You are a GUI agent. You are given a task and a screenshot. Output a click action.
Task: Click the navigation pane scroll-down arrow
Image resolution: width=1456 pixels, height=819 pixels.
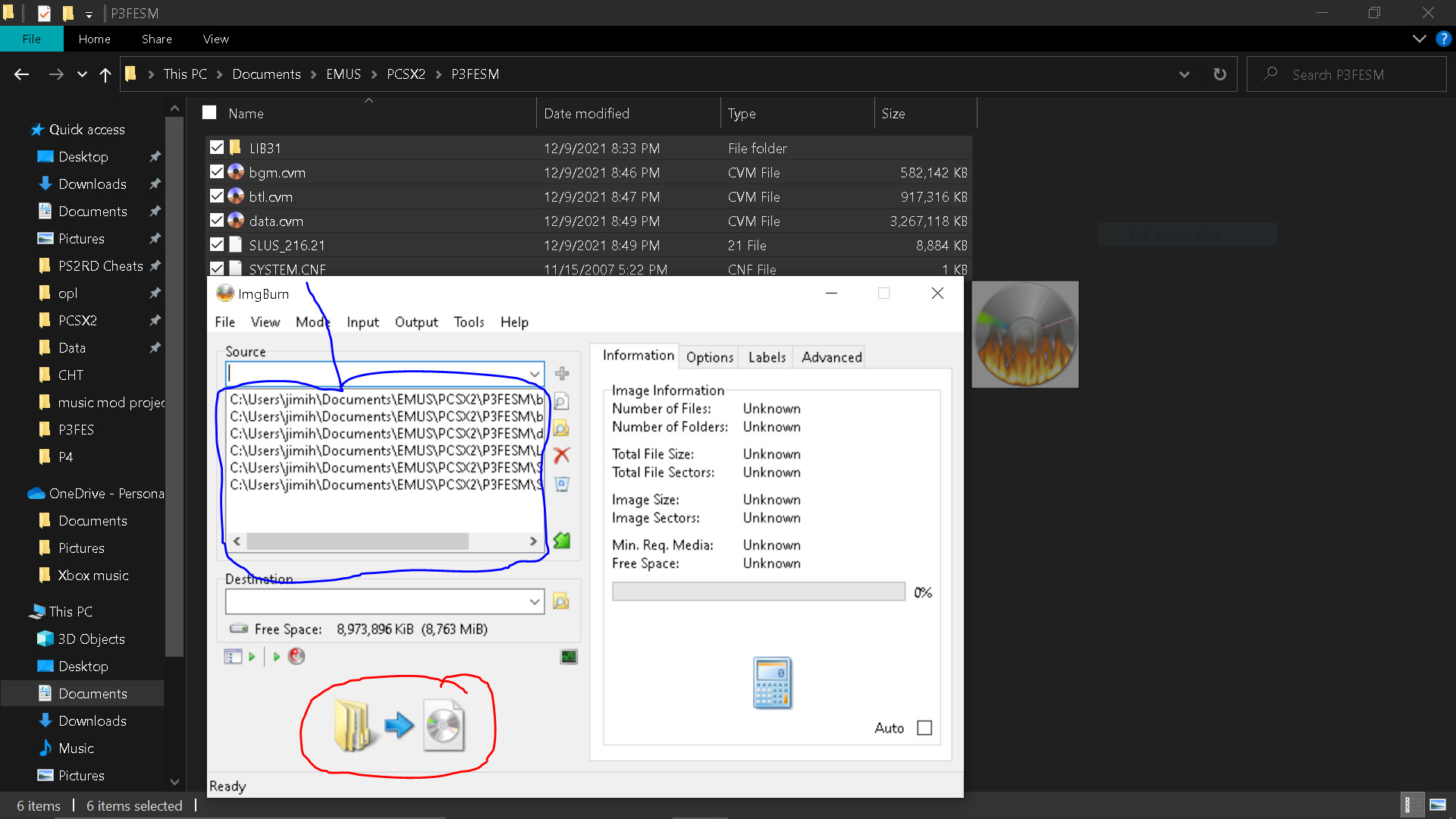[174, 782]
